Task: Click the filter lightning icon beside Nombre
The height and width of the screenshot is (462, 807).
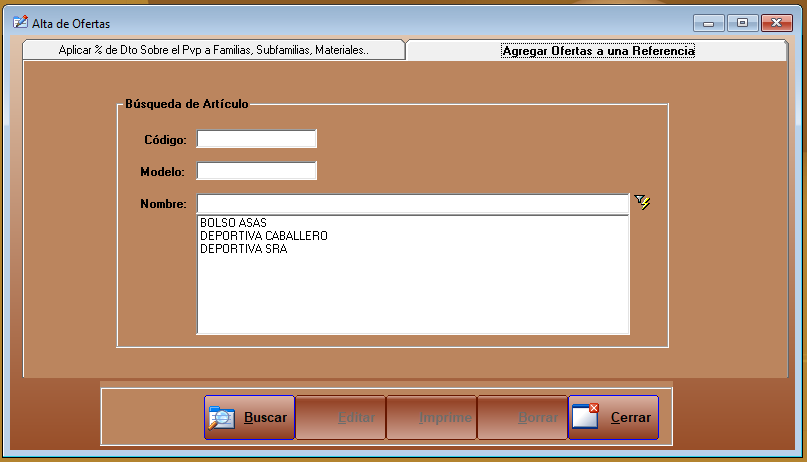Action: tap(642, 202)
